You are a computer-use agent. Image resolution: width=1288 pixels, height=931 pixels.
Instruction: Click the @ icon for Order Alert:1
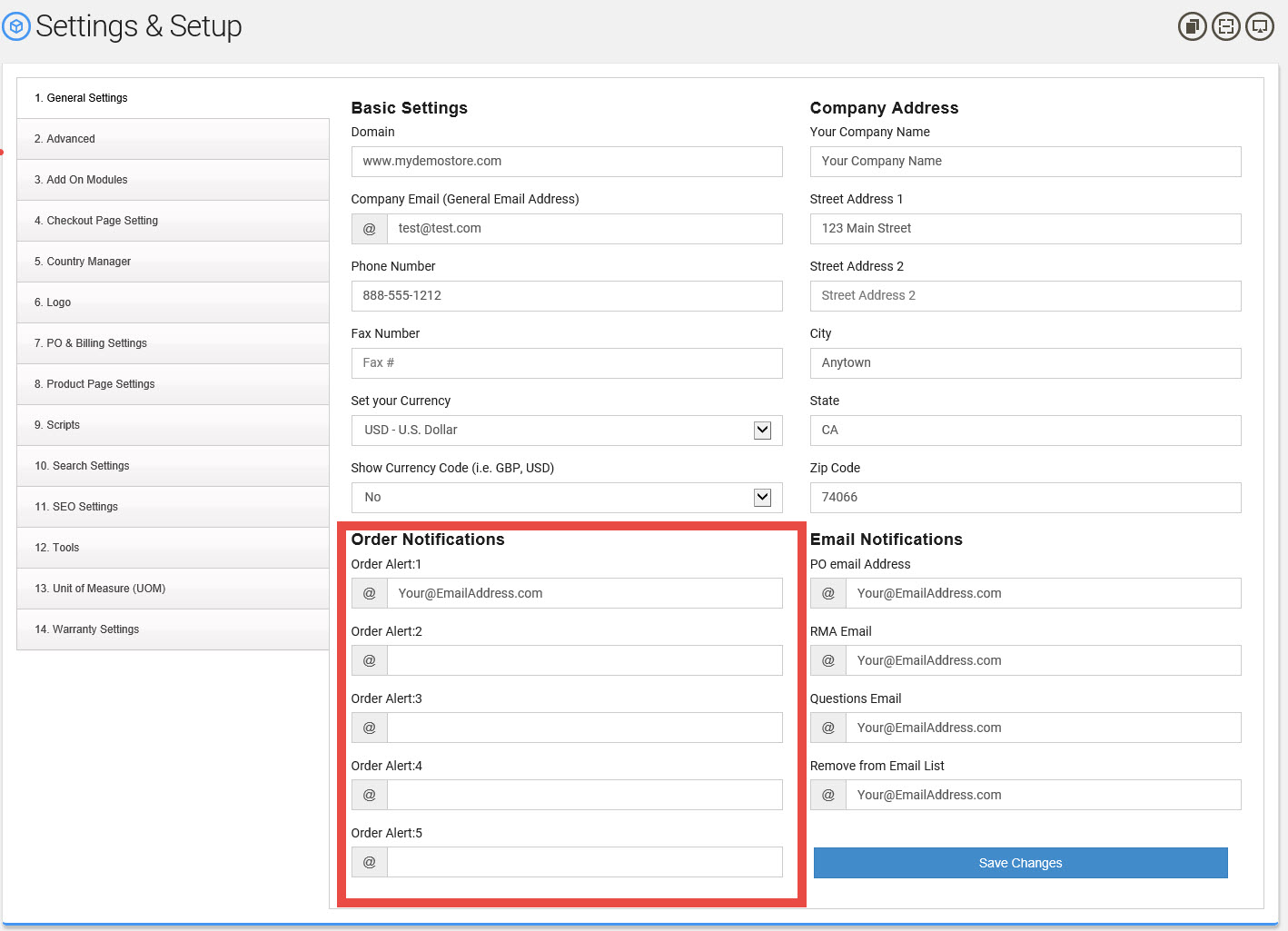(370, 593)
